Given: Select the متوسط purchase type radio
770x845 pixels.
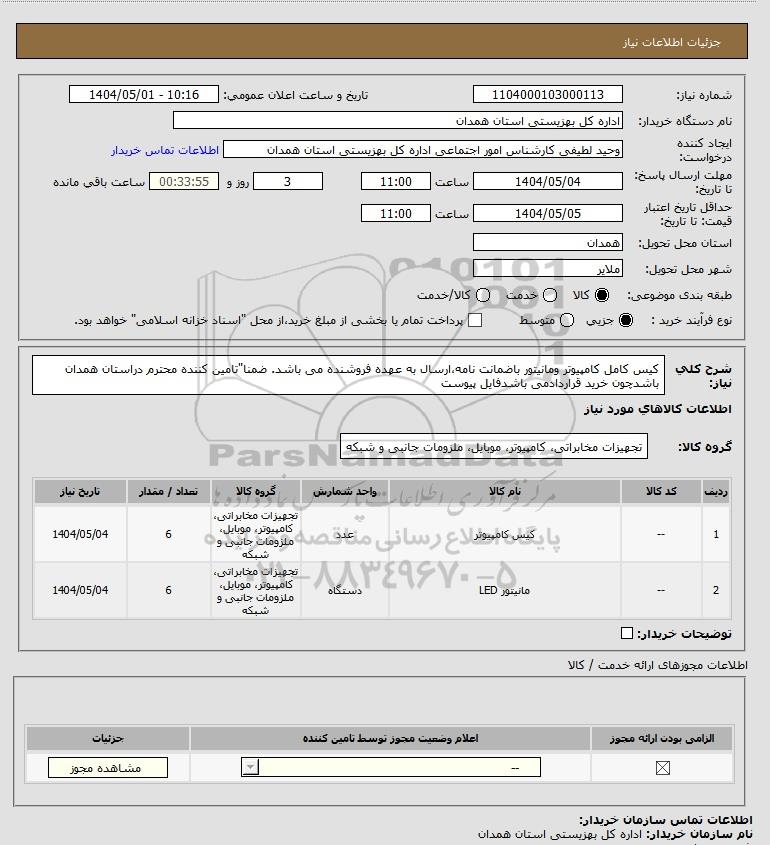Looking at the screenshot, I should point(567,320).
